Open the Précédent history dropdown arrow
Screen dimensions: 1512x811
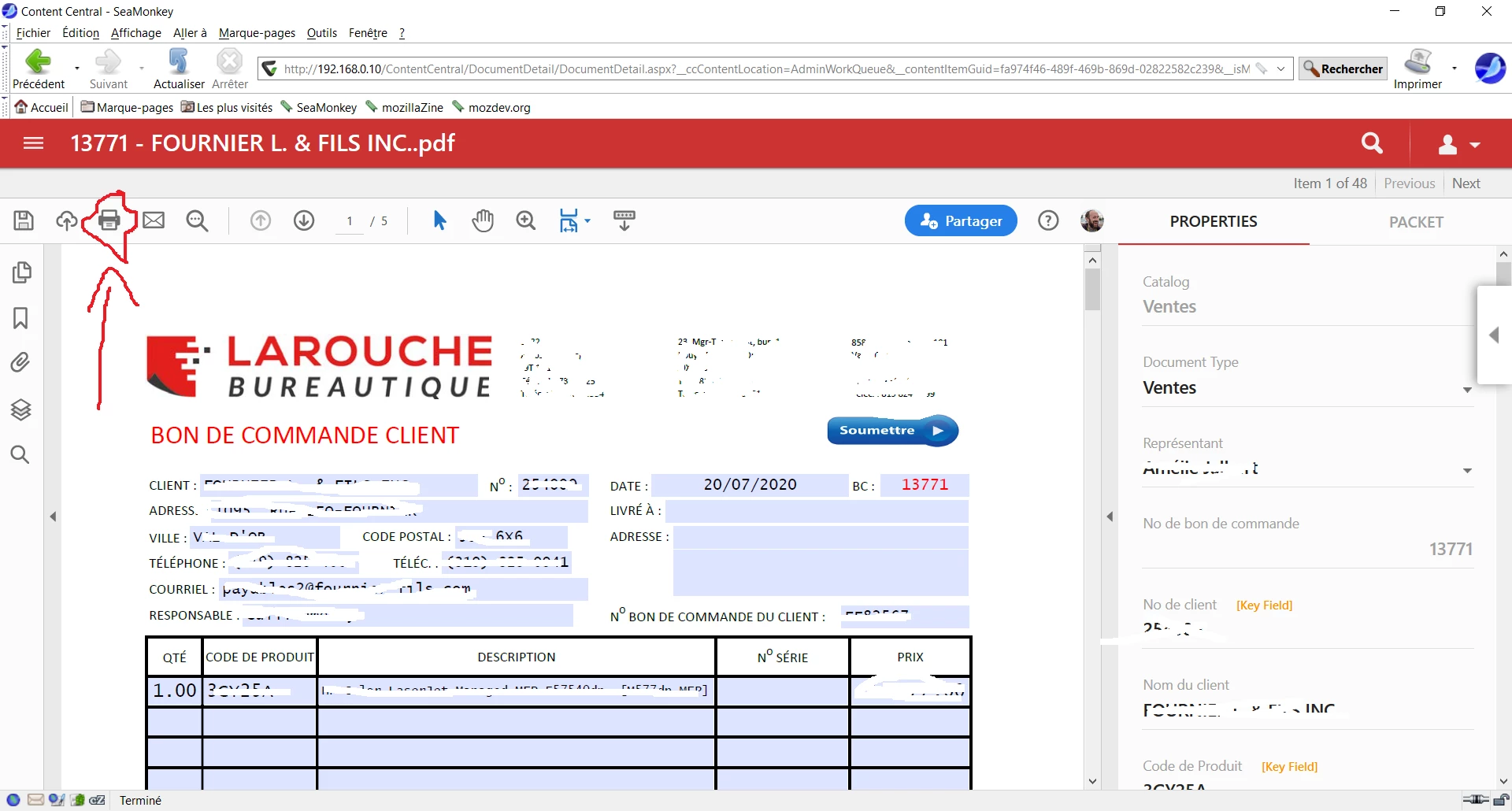point(76,69)
